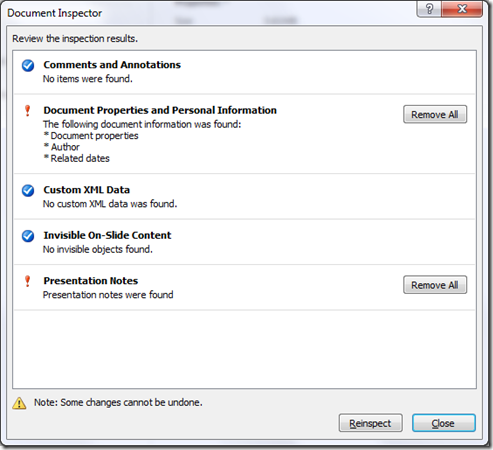The width and height of the screenshot is (493, 450).
Task: Select the Comments and Annotations heading
Action: click(x=112, y=65)
